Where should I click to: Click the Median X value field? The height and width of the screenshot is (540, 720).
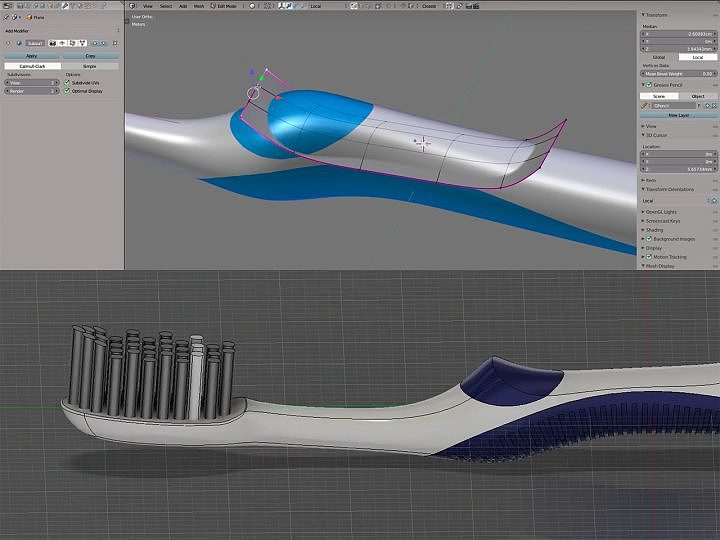coord(679,34)
